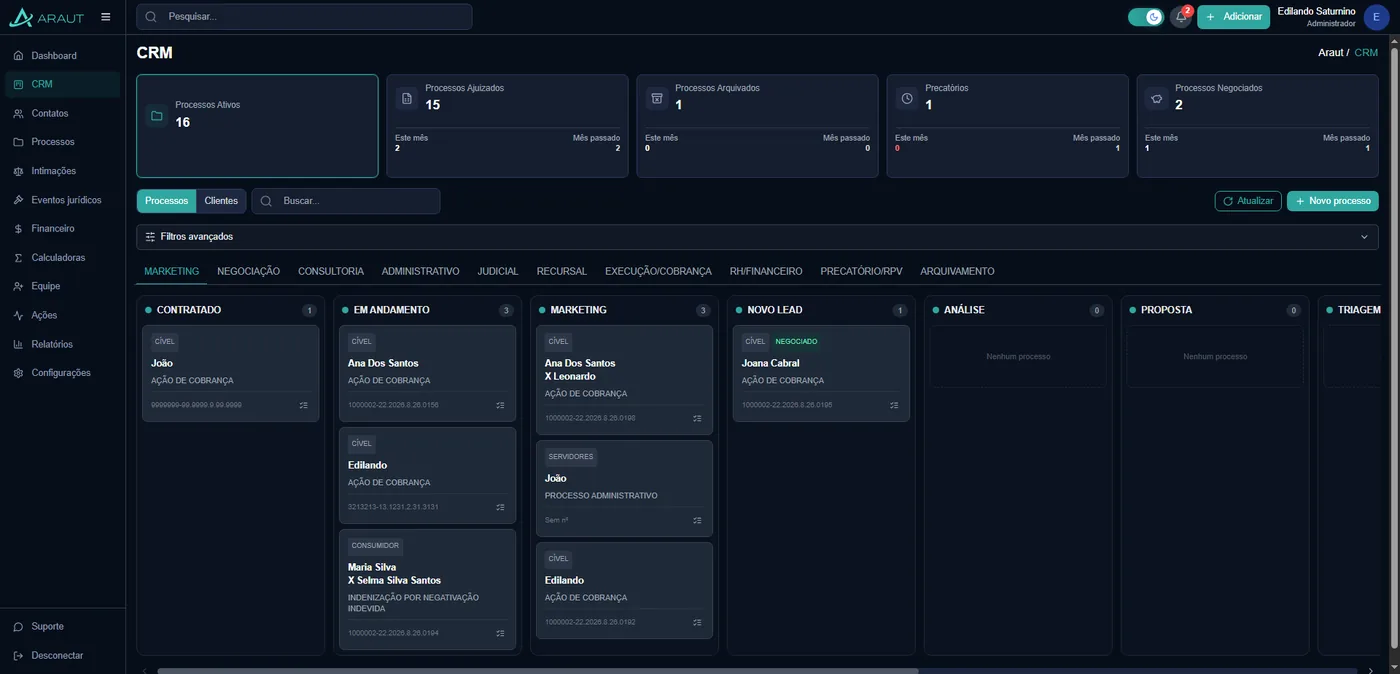Image resolution: width=1400 pixels, height=674 pixels.
Task: Open checklist icon on Maria Silva card
Action: (500, 633)
